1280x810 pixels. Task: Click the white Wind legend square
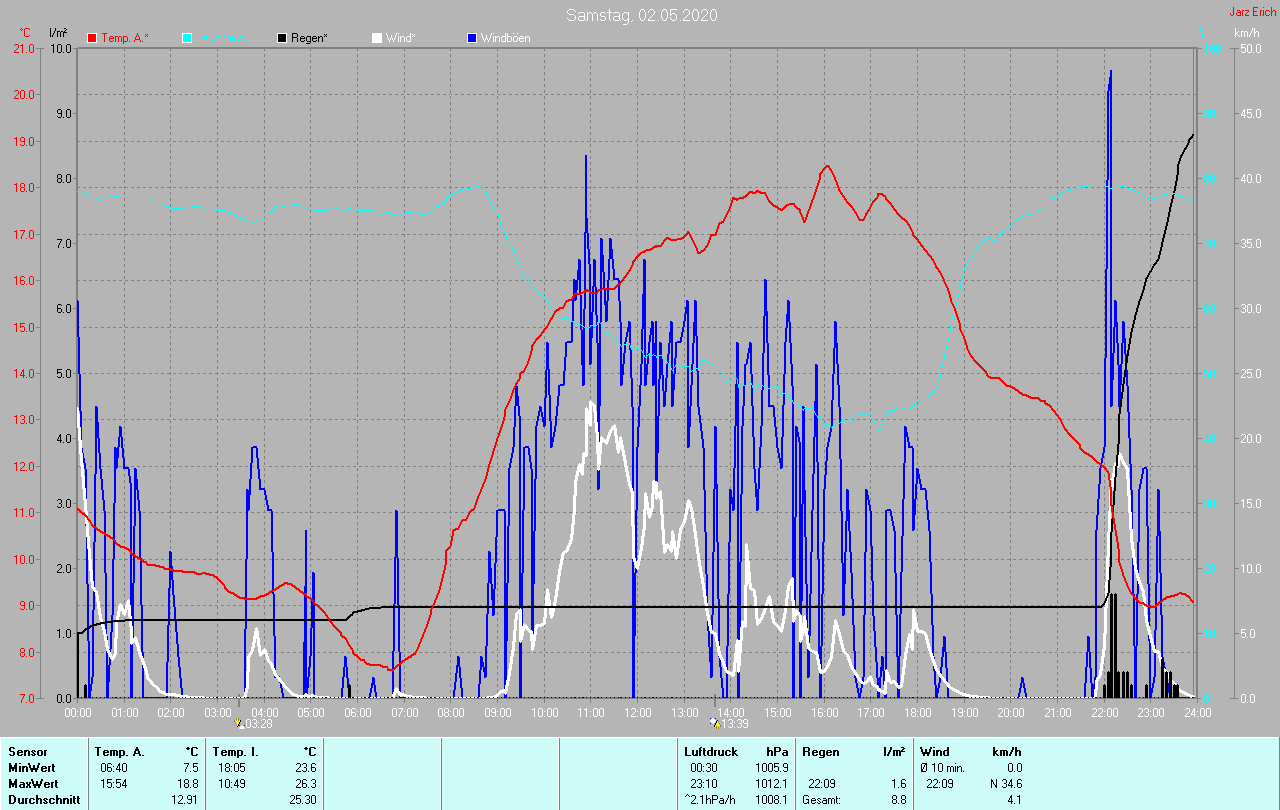(377, 38)
